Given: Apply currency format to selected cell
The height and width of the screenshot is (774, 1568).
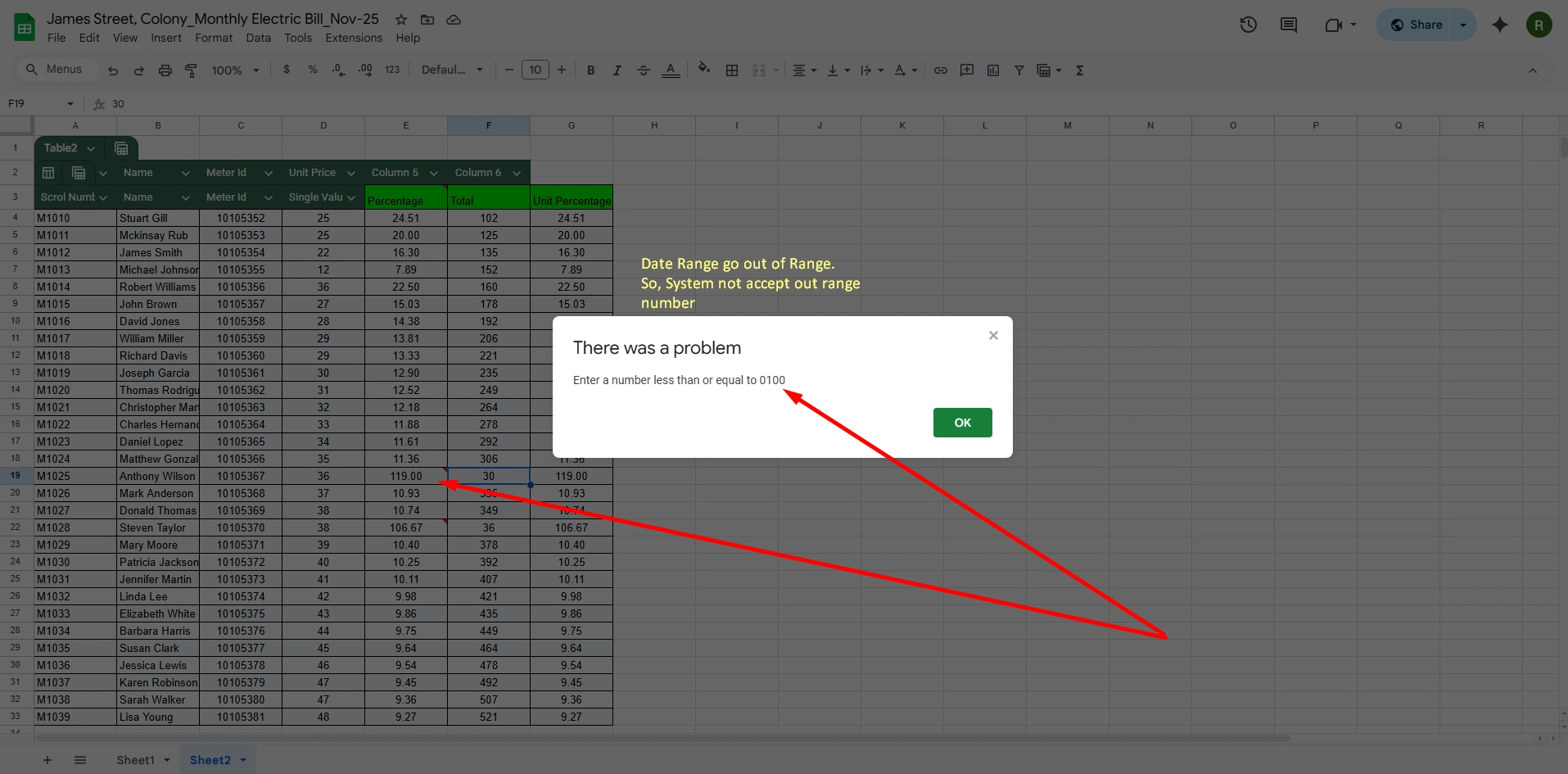Looking at the screenshot, I should (287, 70).
